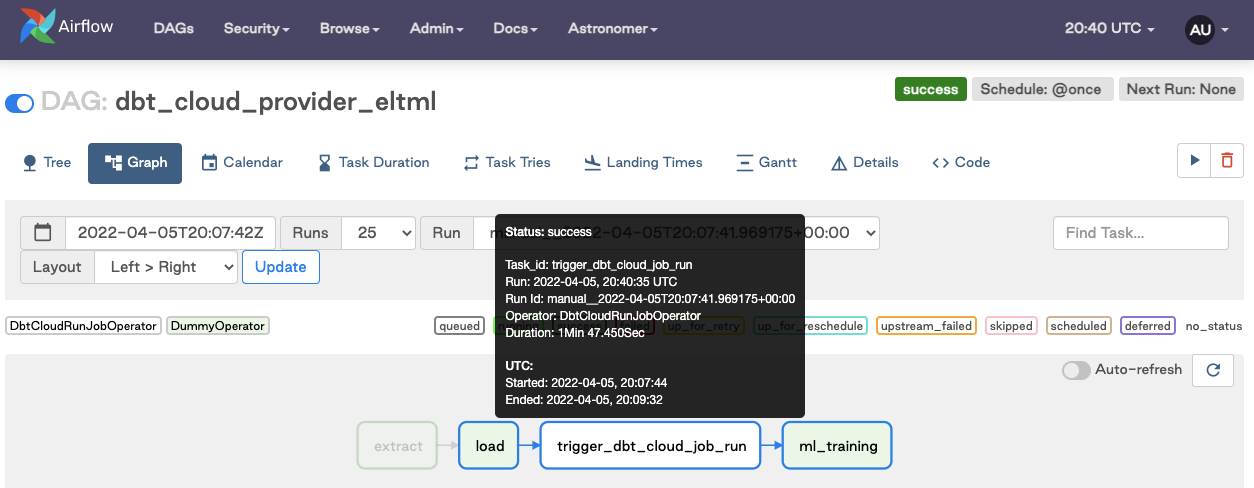Click the Update button
The image size is (1254, 488).
point(281,267)
